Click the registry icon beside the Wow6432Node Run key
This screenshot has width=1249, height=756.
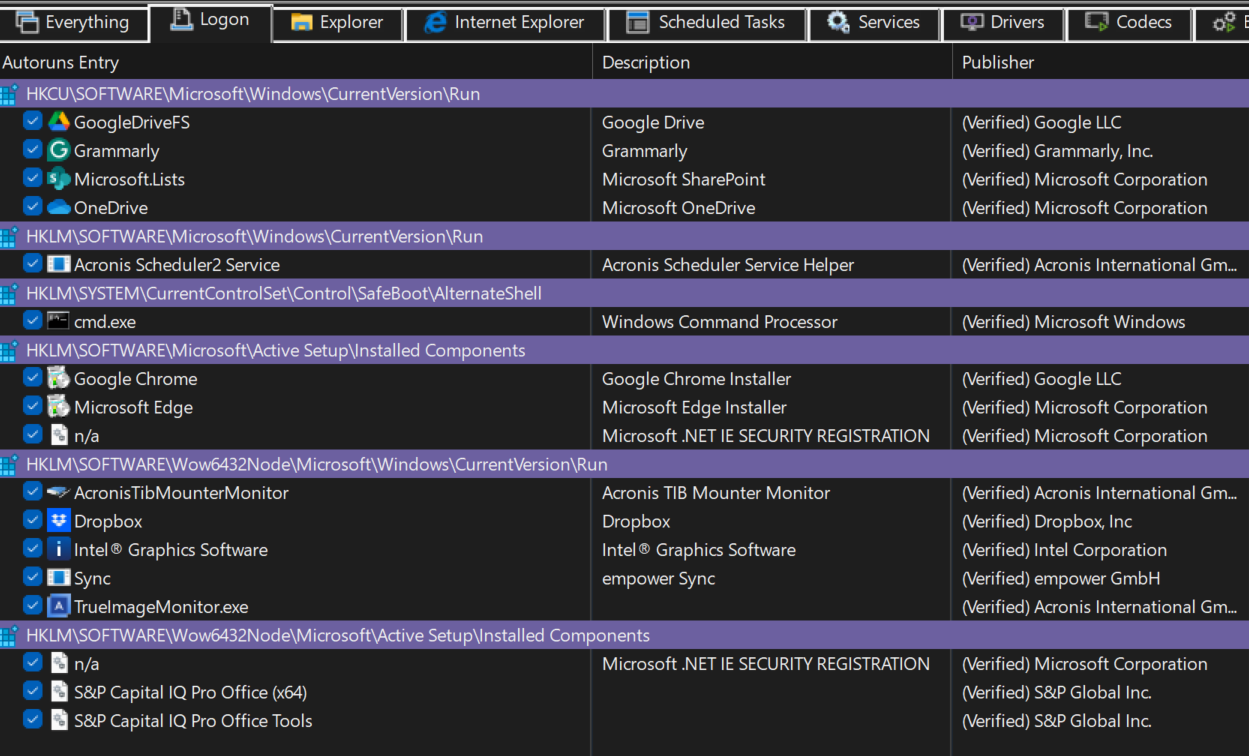coord(9,464)
